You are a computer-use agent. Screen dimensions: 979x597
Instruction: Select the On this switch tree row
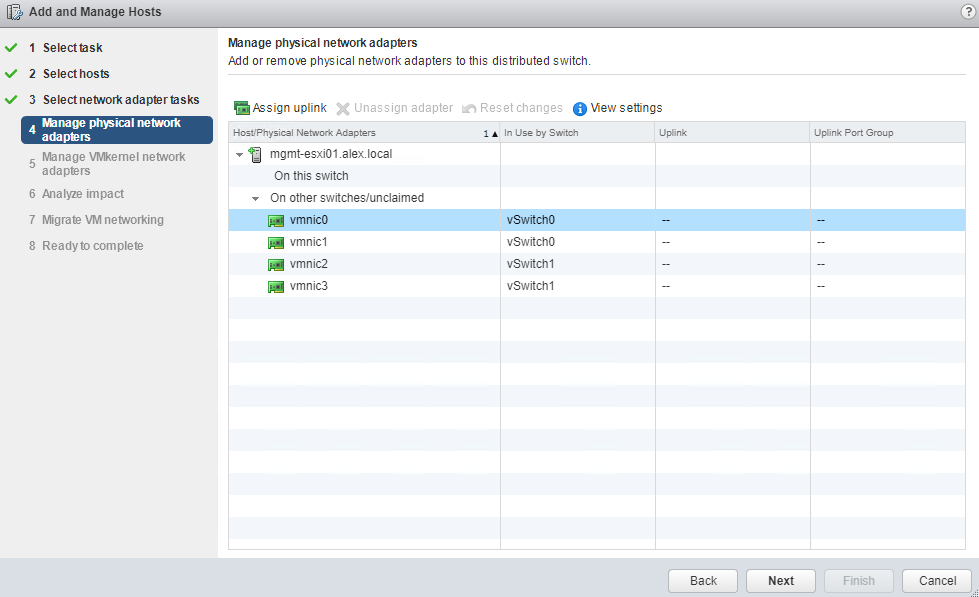(311, 176)
